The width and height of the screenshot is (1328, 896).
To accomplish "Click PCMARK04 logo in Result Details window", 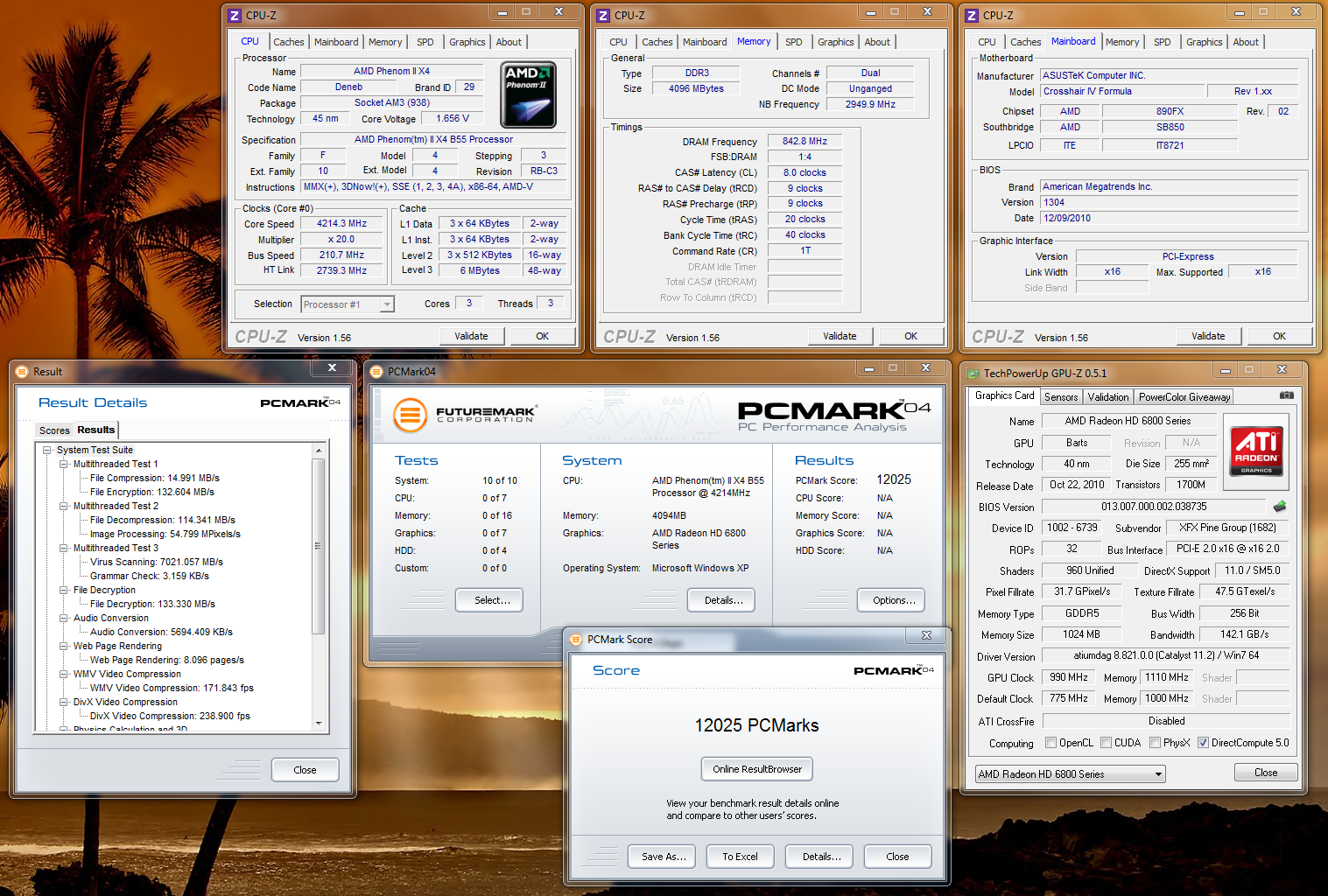I will tap(299, 403).
